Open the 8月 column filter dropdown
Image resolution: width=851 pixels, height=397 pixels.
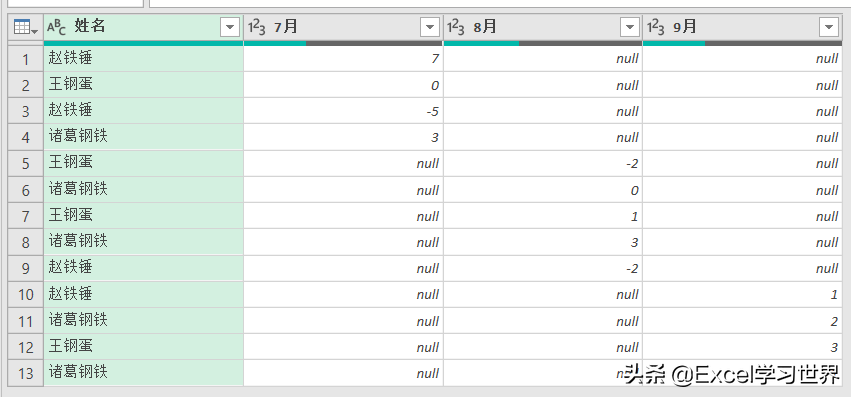click(x=630, y=27)
